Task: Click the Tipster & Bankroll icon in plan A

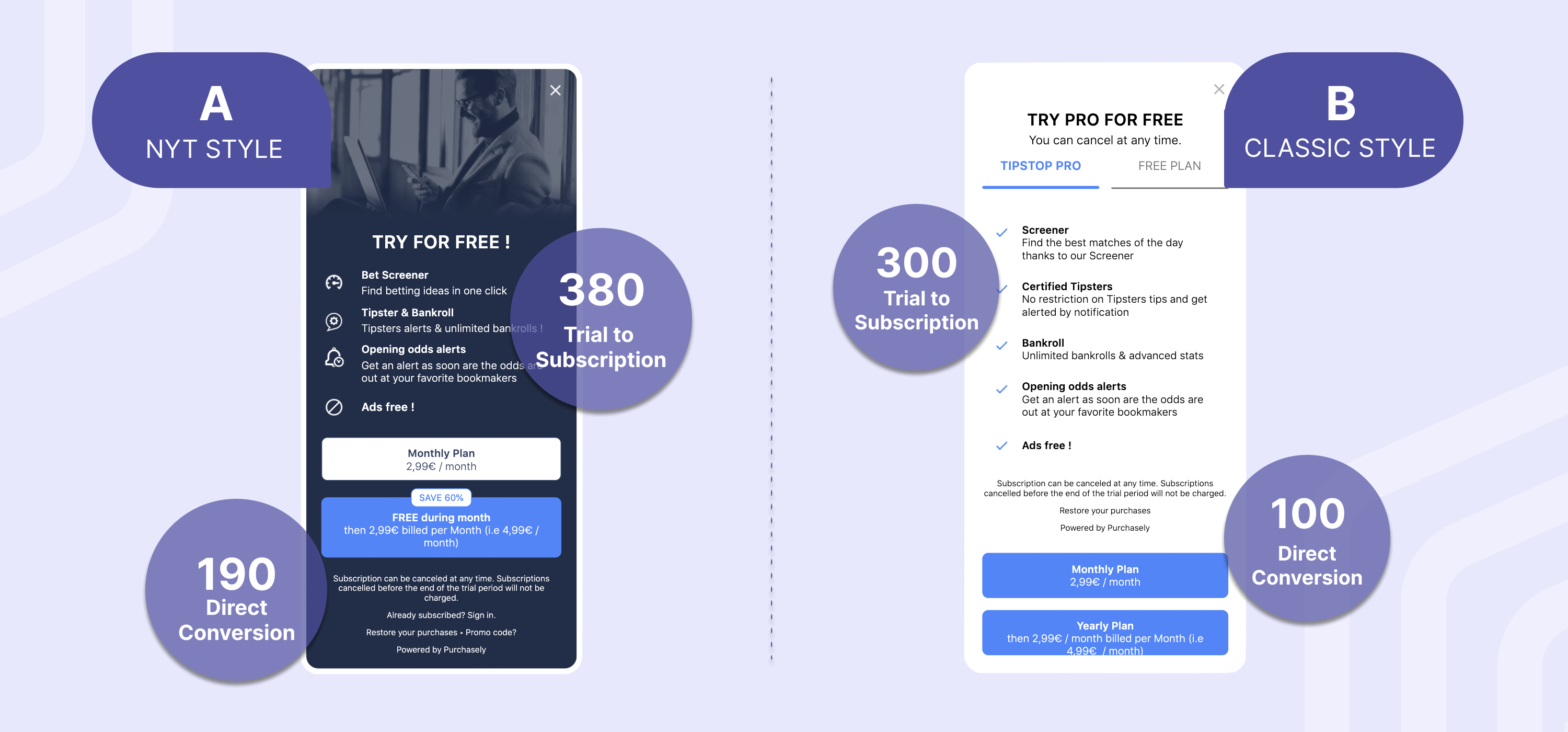Action: [x=333, y=322]
